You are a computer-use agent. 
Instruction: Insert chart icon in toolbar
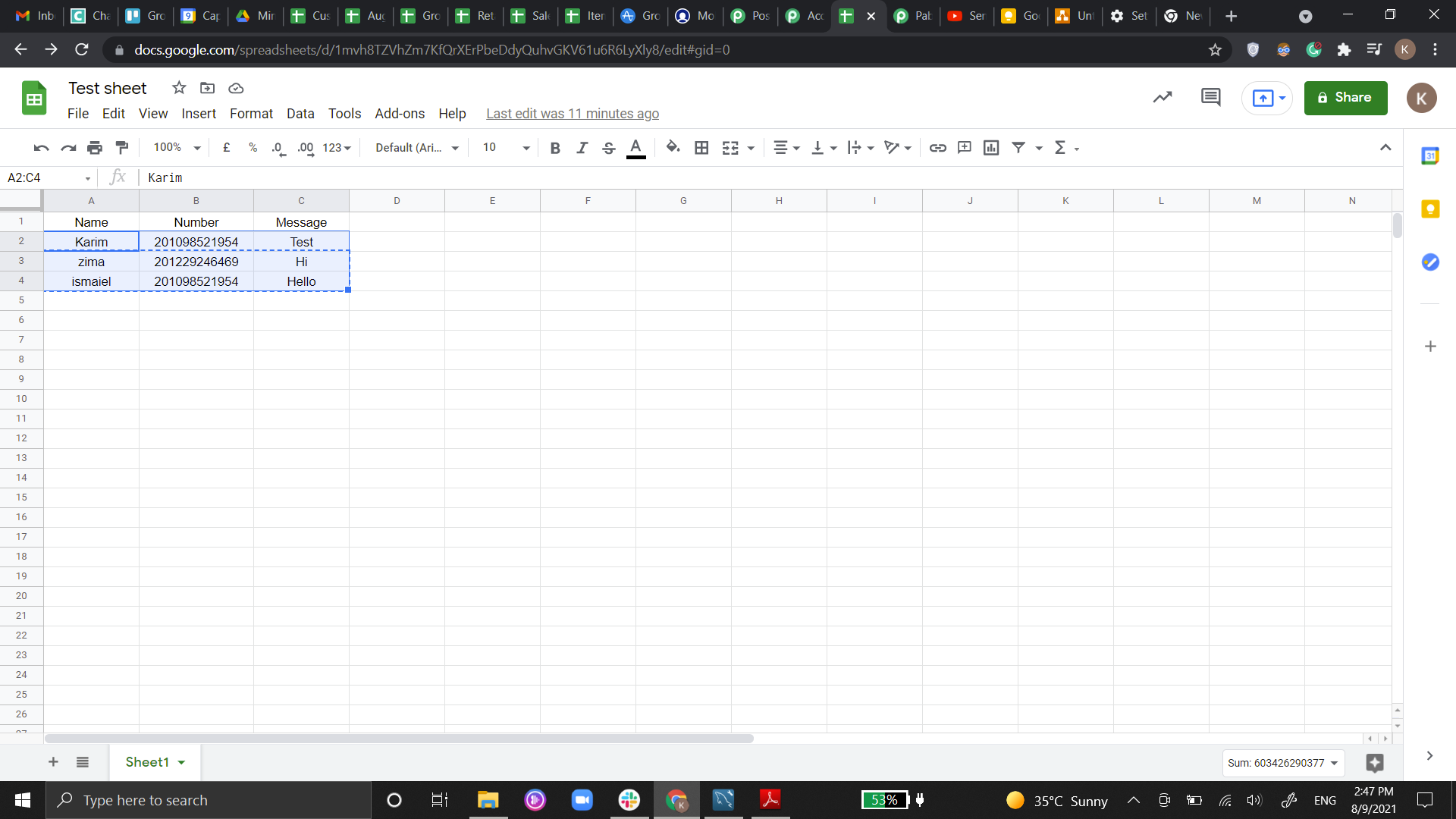[x=991, y=148]
